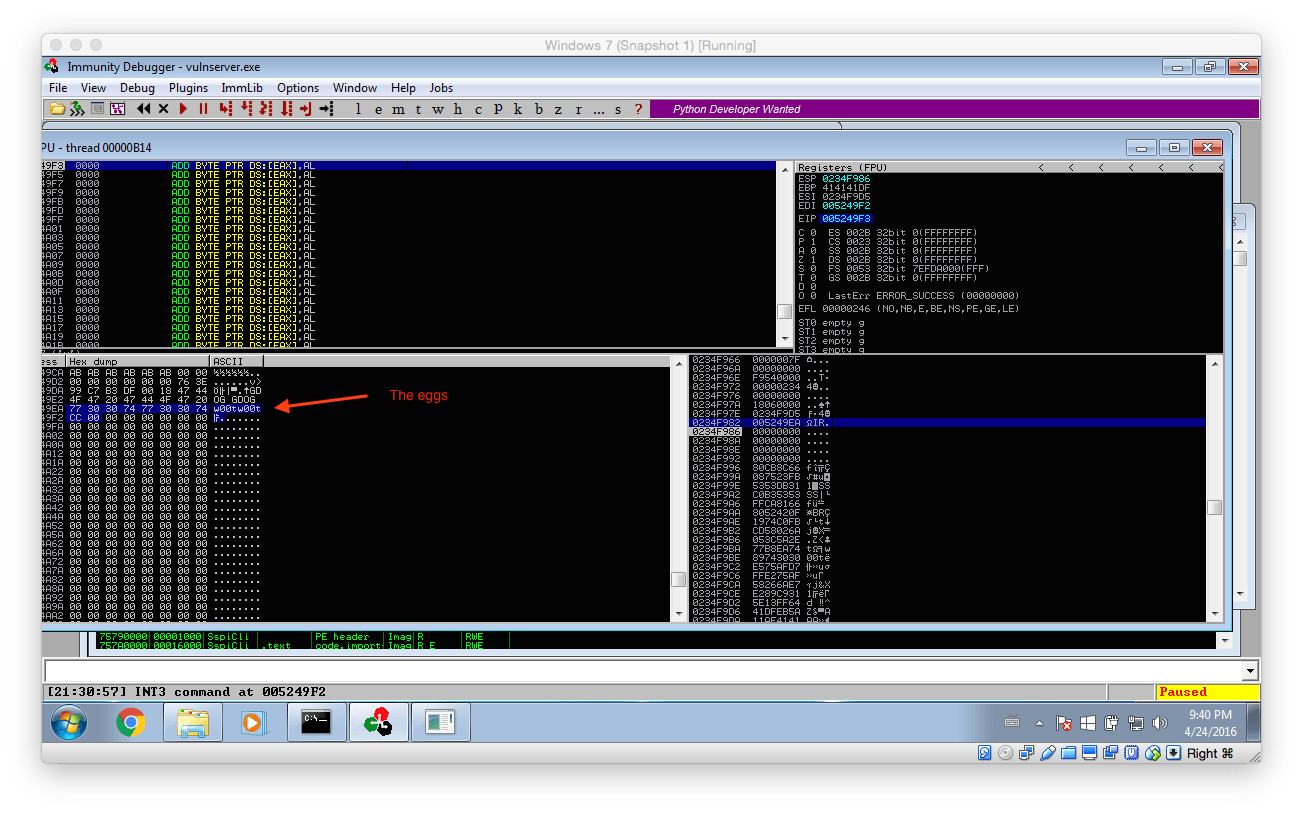The image size is (1303, 813).
Task: Click the Restart program rewind icon
Action: click(143, 109)
